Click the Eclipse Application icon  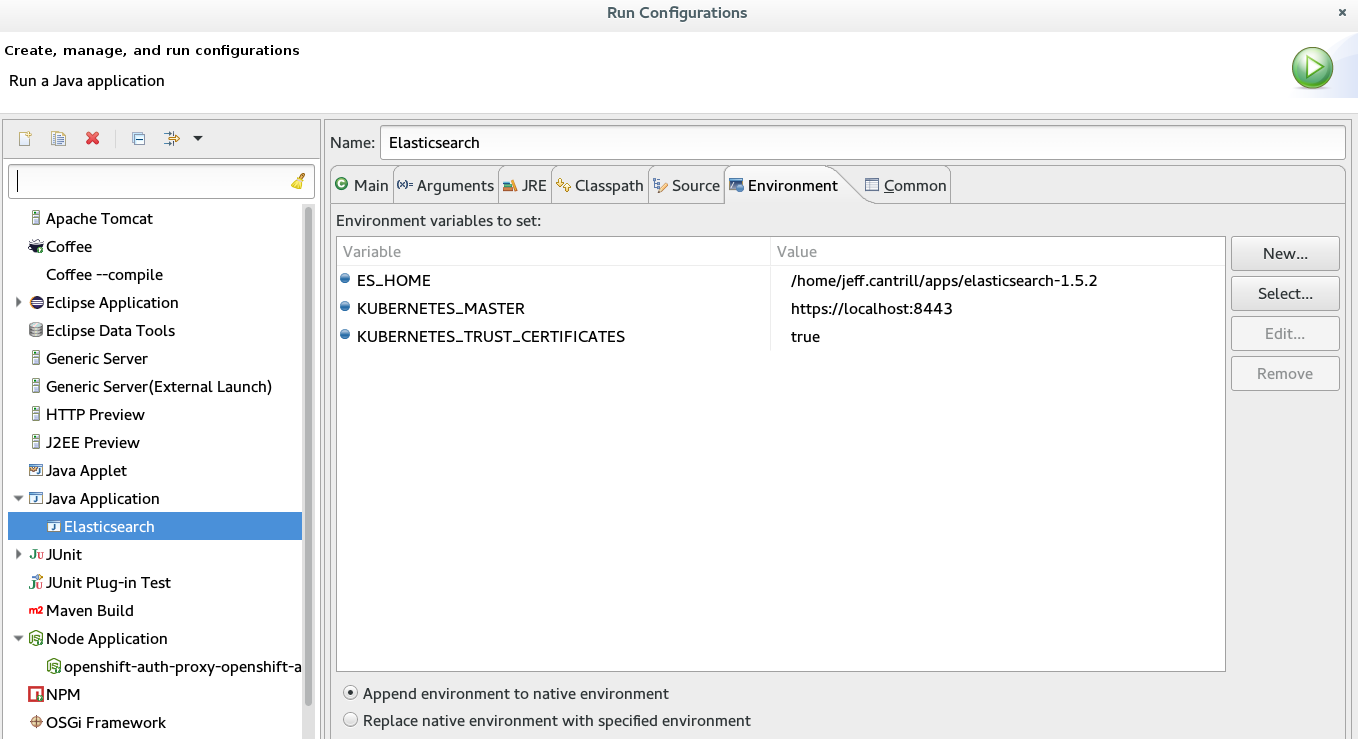click(x=36, y=302)
